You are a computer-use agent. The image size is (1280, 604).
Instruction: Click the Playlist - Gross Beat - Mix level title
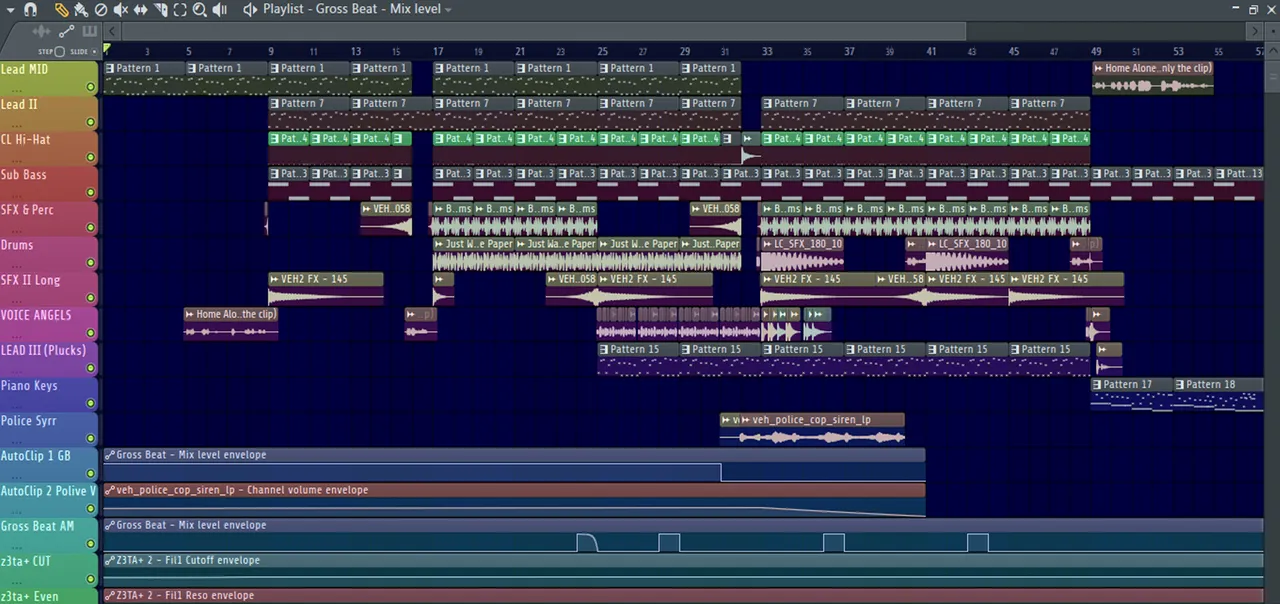pos(351,9)
